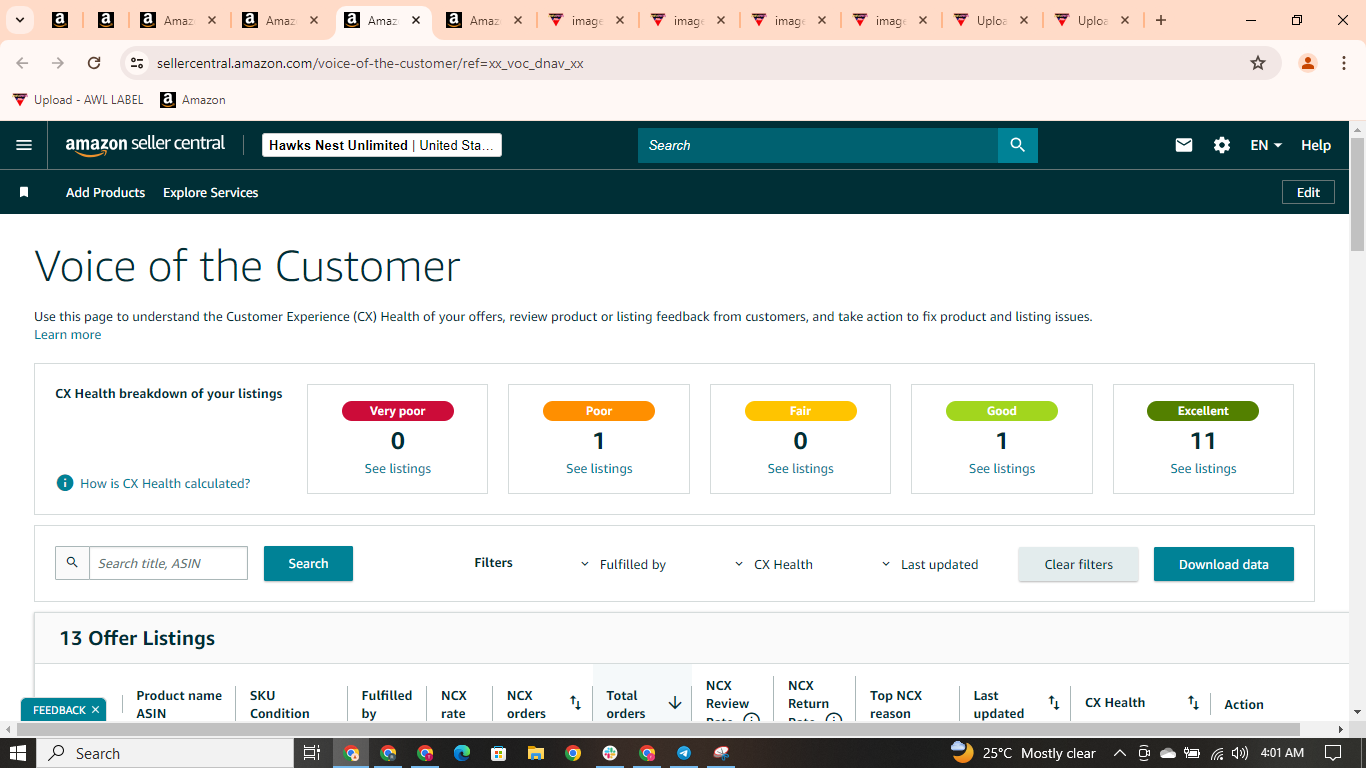
Task: Click the Edit button
Action: coord(1308,192)
